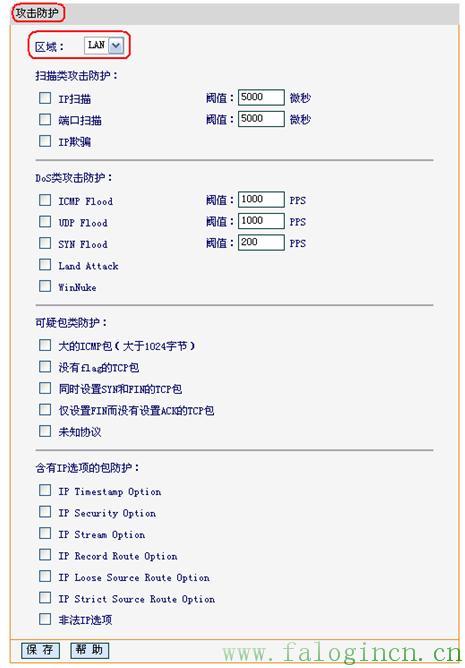Check the WinNuke option
The image size is (465, 668).
tap(45, 286)
